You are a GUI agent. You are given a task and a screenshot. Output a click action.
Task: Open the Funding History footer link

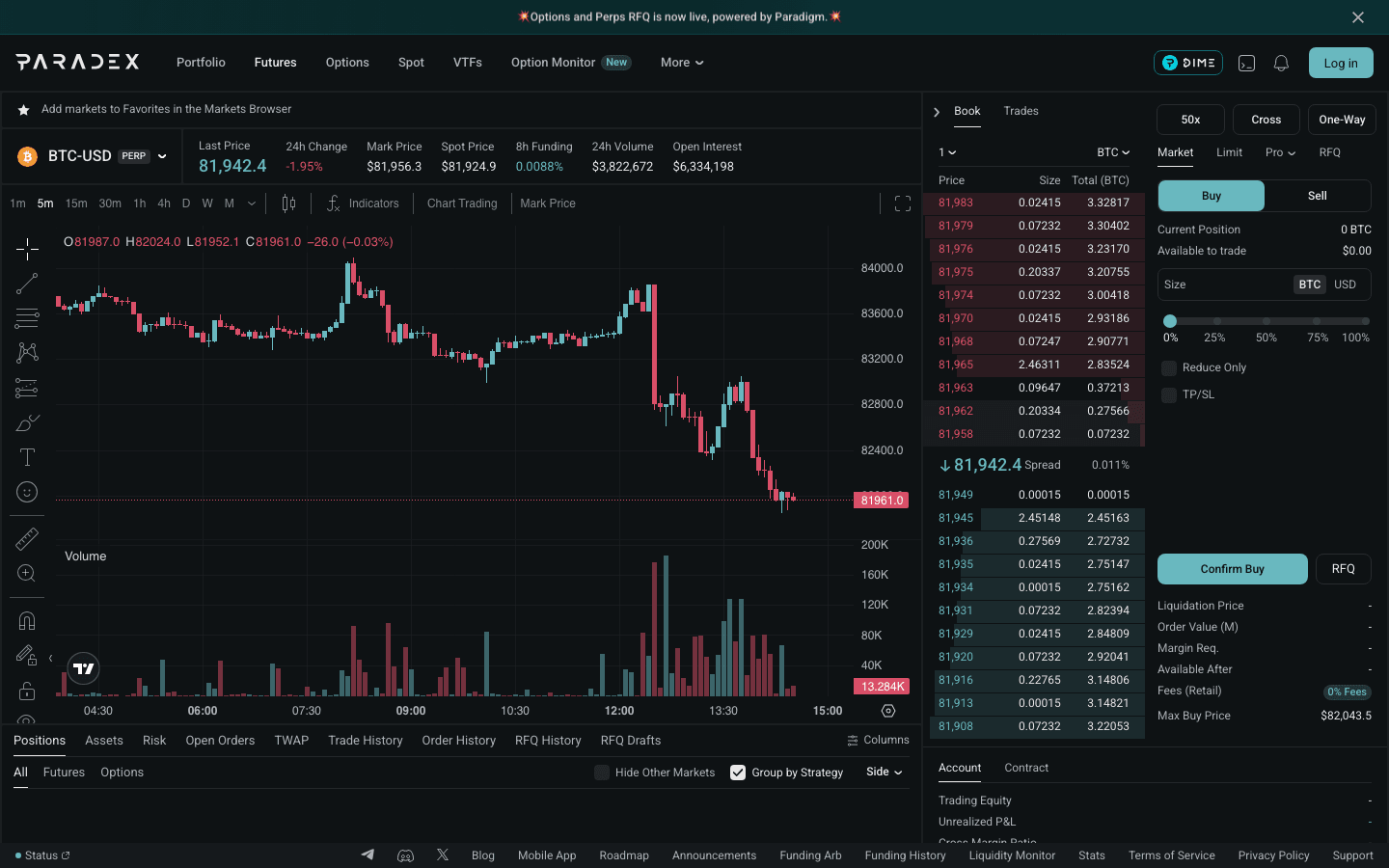pyautogui.click(x=905, y=855)
